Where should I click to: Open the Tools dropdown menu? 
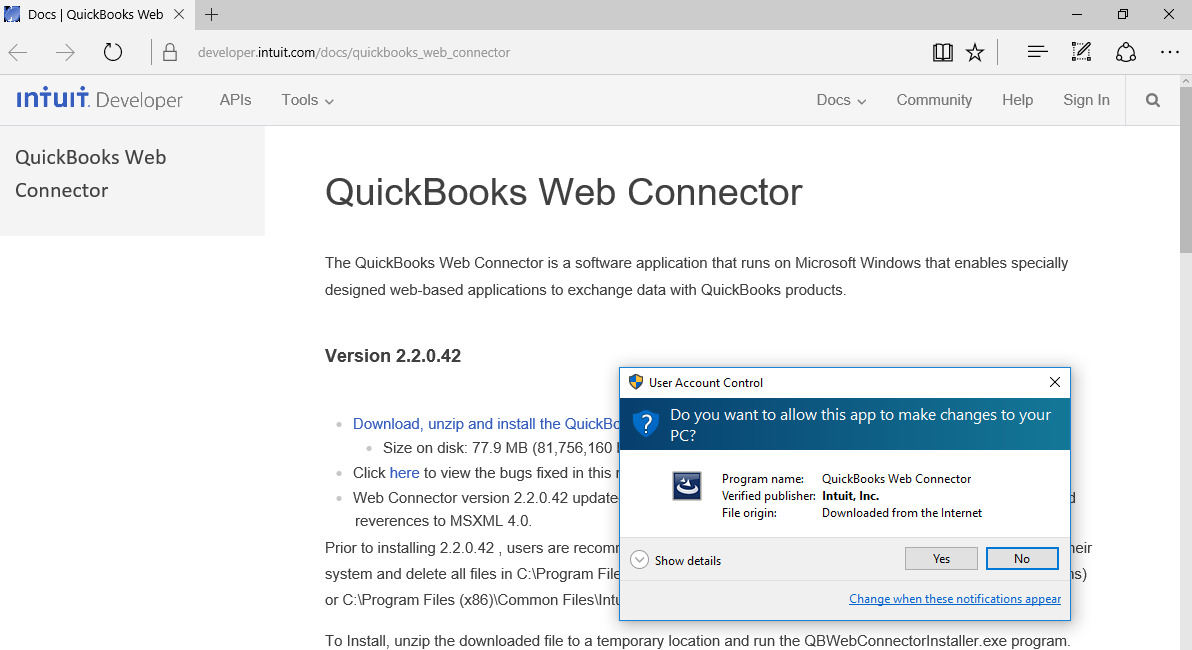click(x=306, y=100)
